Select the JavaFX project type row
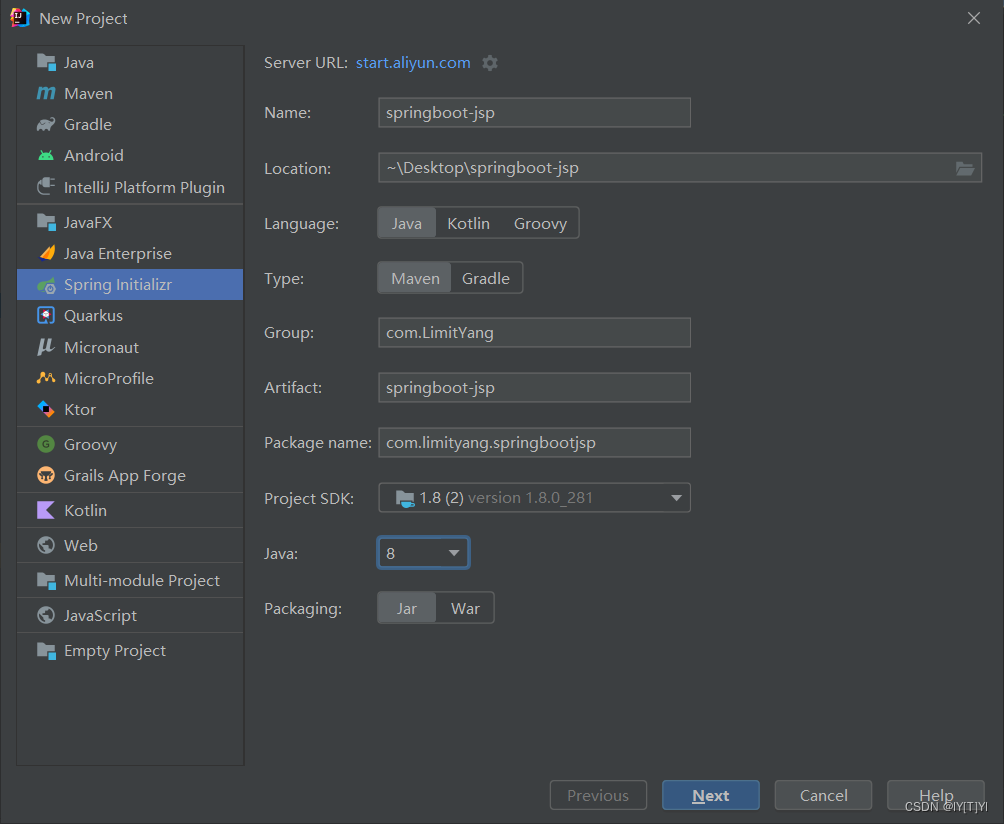Viewport: 1004px width, 824px height. coord(130,222)
